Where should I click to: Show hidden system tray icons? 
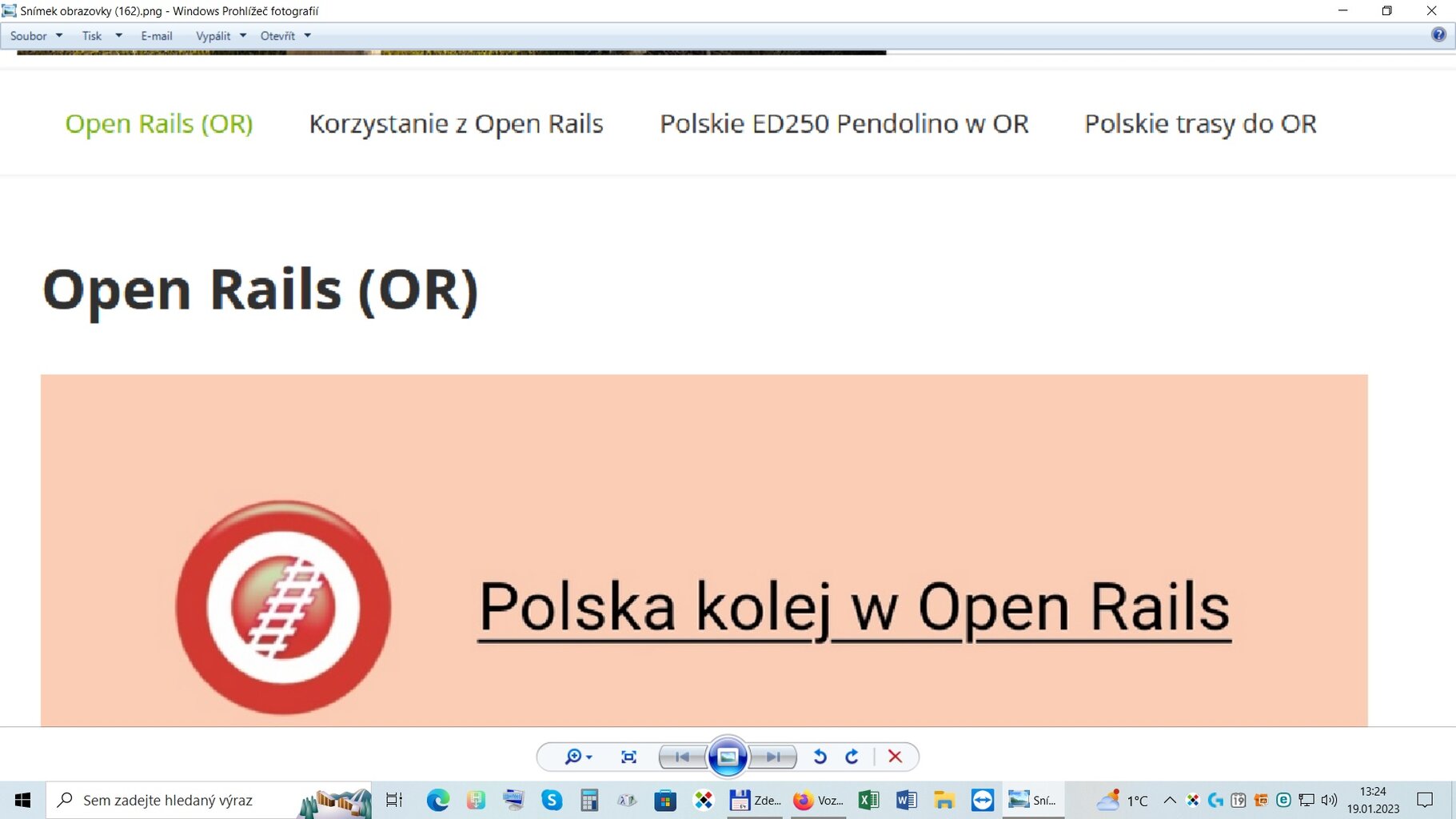pyautogui.click(x=1169, y=800)
